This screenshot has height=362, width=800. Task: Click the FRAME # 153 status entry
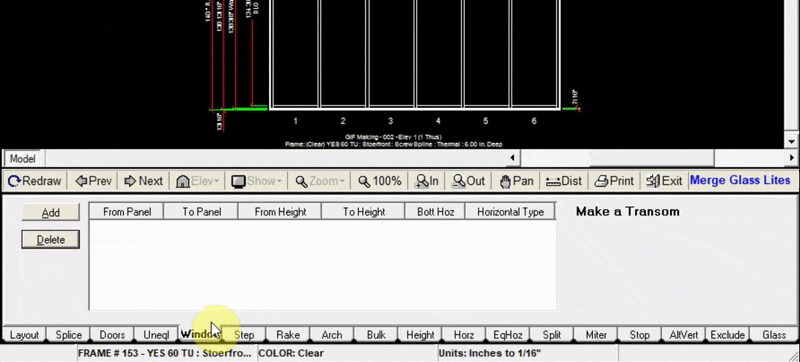click(166, 353)
